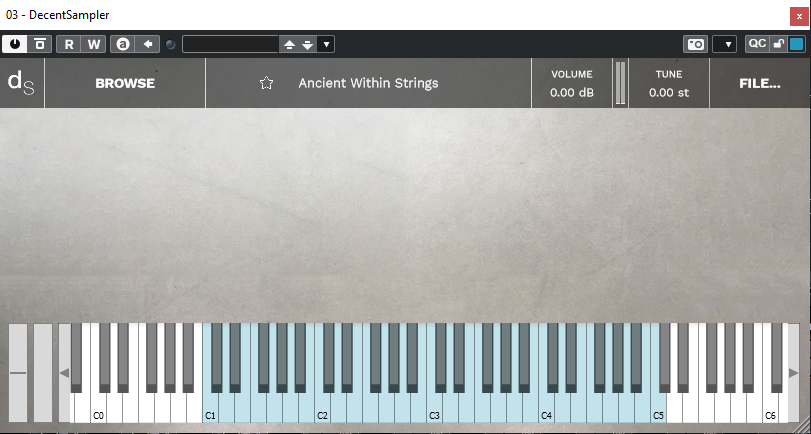Shift keyboard right with the arrow

[793, 372]
